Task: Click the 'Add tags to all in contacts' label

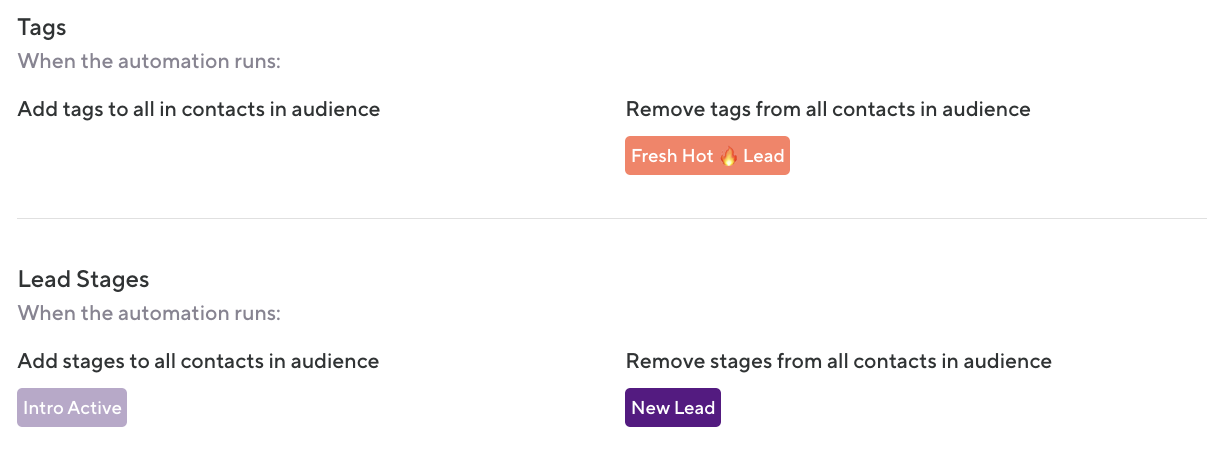Action: tap(199, 109)
